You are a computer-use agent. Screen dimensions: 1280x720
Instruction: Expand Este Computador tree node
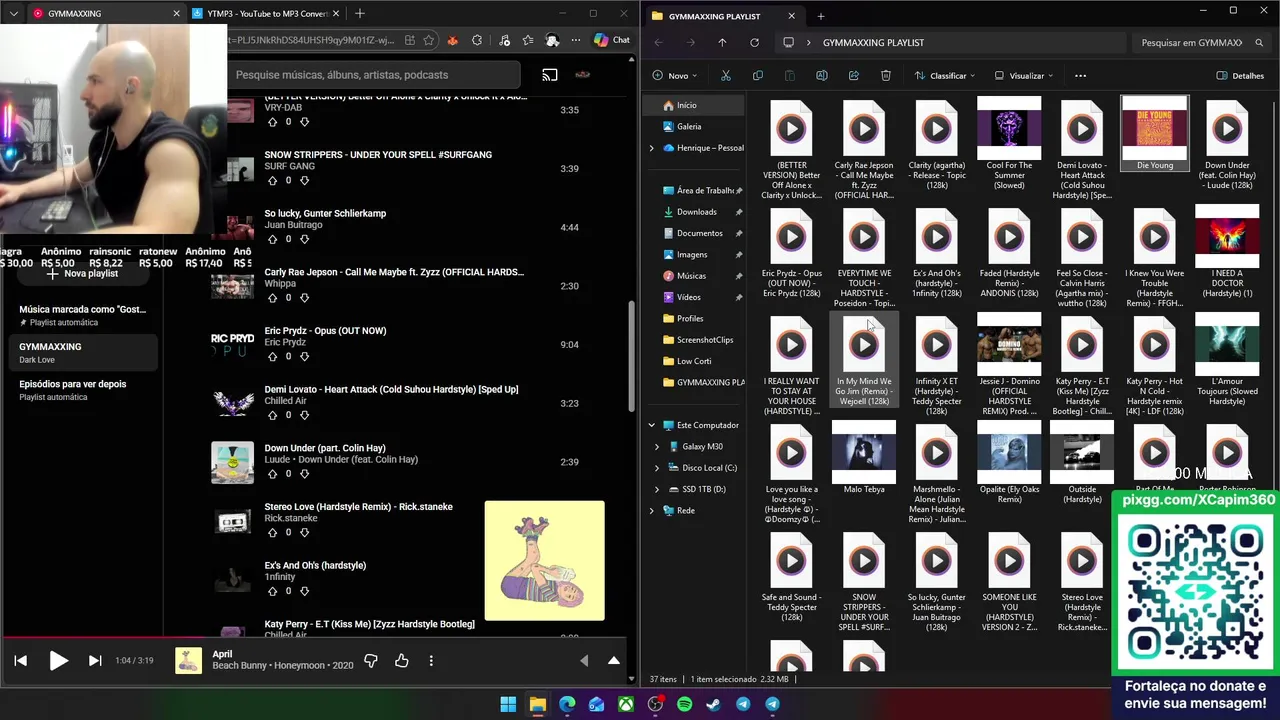pos(652,425)
